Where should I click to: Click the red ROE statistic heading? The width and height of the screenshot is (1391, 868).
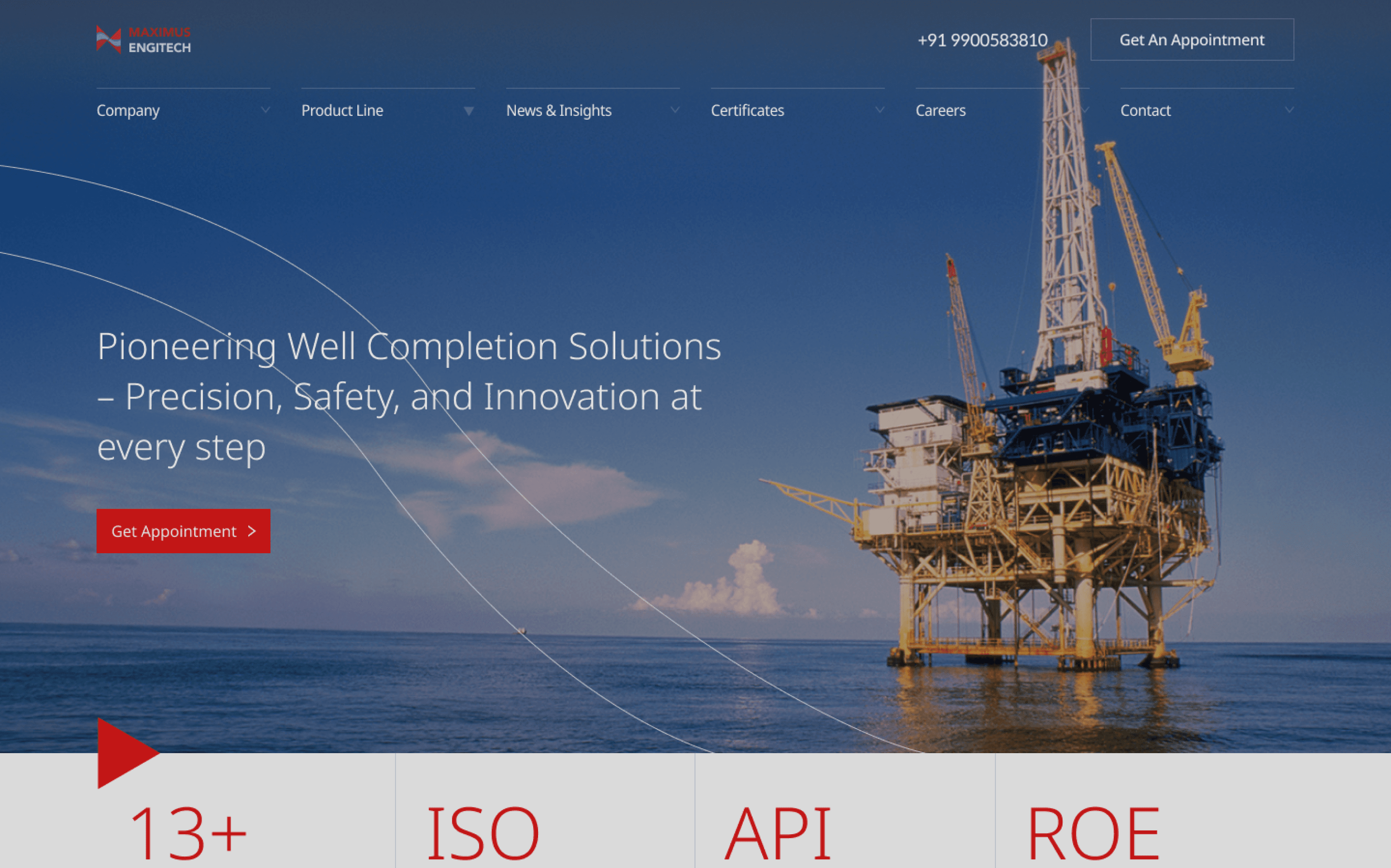[x=1093, y=832]
